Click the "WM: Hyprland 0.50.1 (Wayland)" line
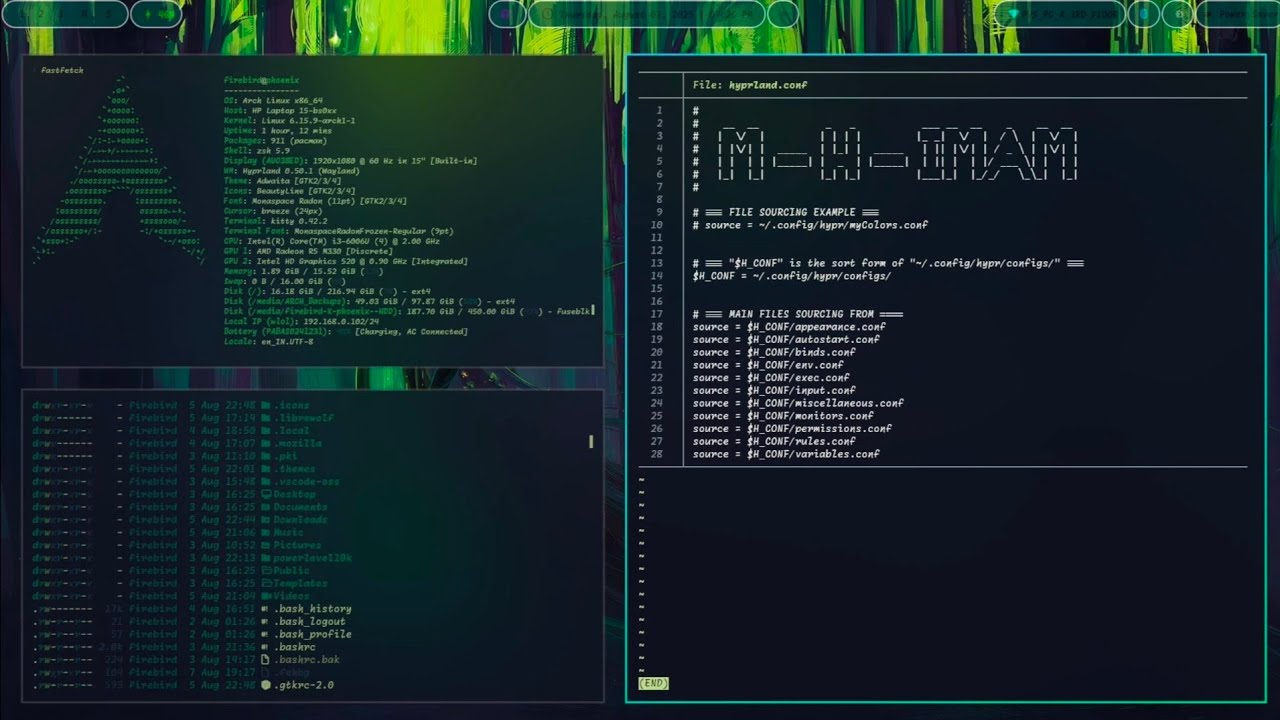Screen dimensions: 1280x720 (x=292, y=171)
